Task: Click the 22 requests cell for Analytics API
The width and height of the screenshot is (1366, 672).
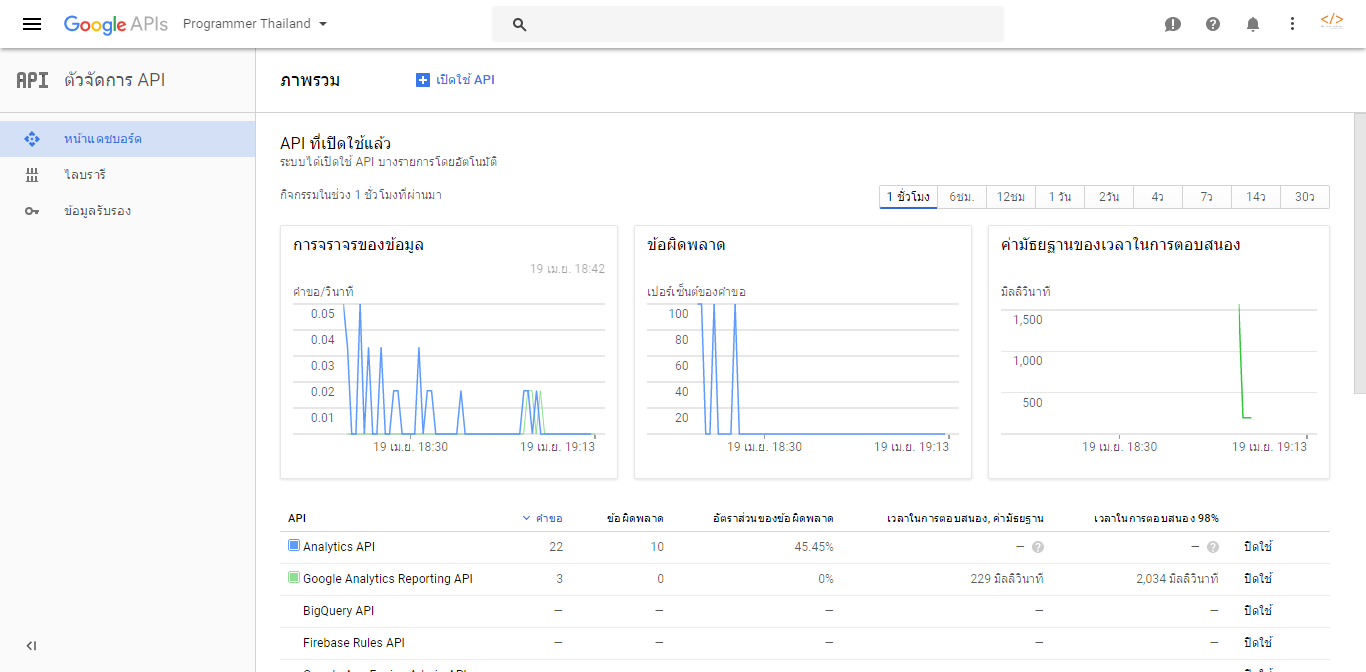Action: [x=556, y=547]
